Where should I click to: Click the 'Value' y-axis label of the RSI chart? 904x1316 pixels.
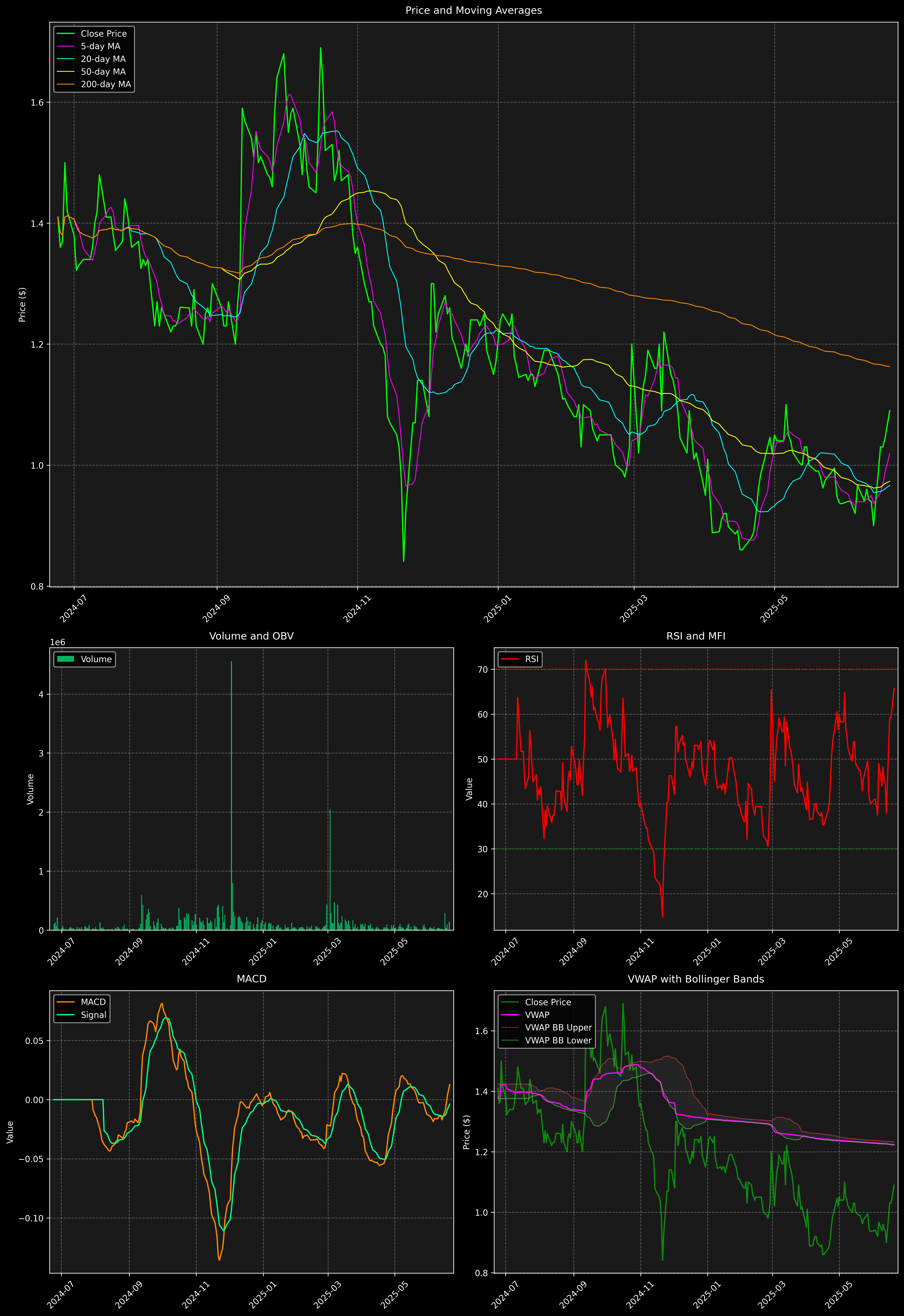469,789
